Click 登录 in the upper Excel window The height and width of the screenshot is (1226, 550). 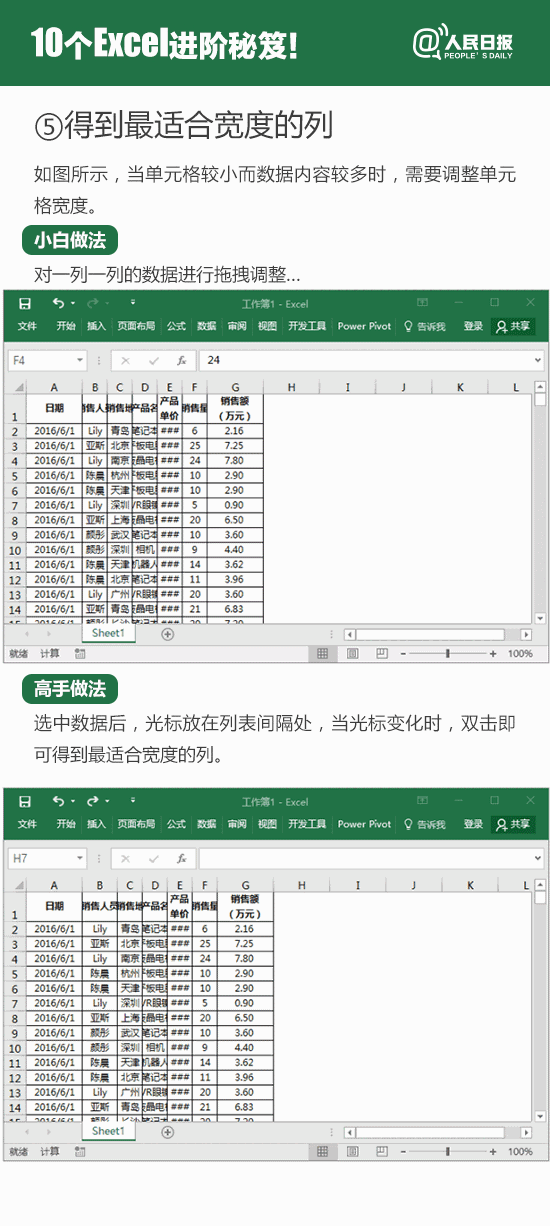473,326
